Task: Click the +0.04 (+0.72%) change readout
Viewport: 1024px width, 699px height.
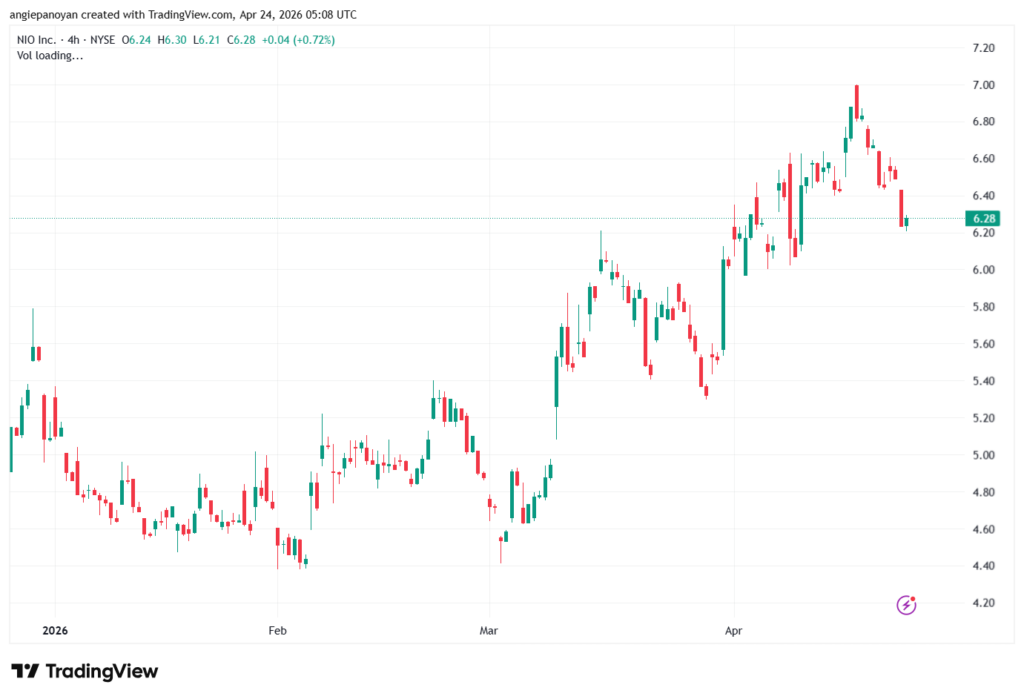Action: pyautogui.click(x=298, y=40)
